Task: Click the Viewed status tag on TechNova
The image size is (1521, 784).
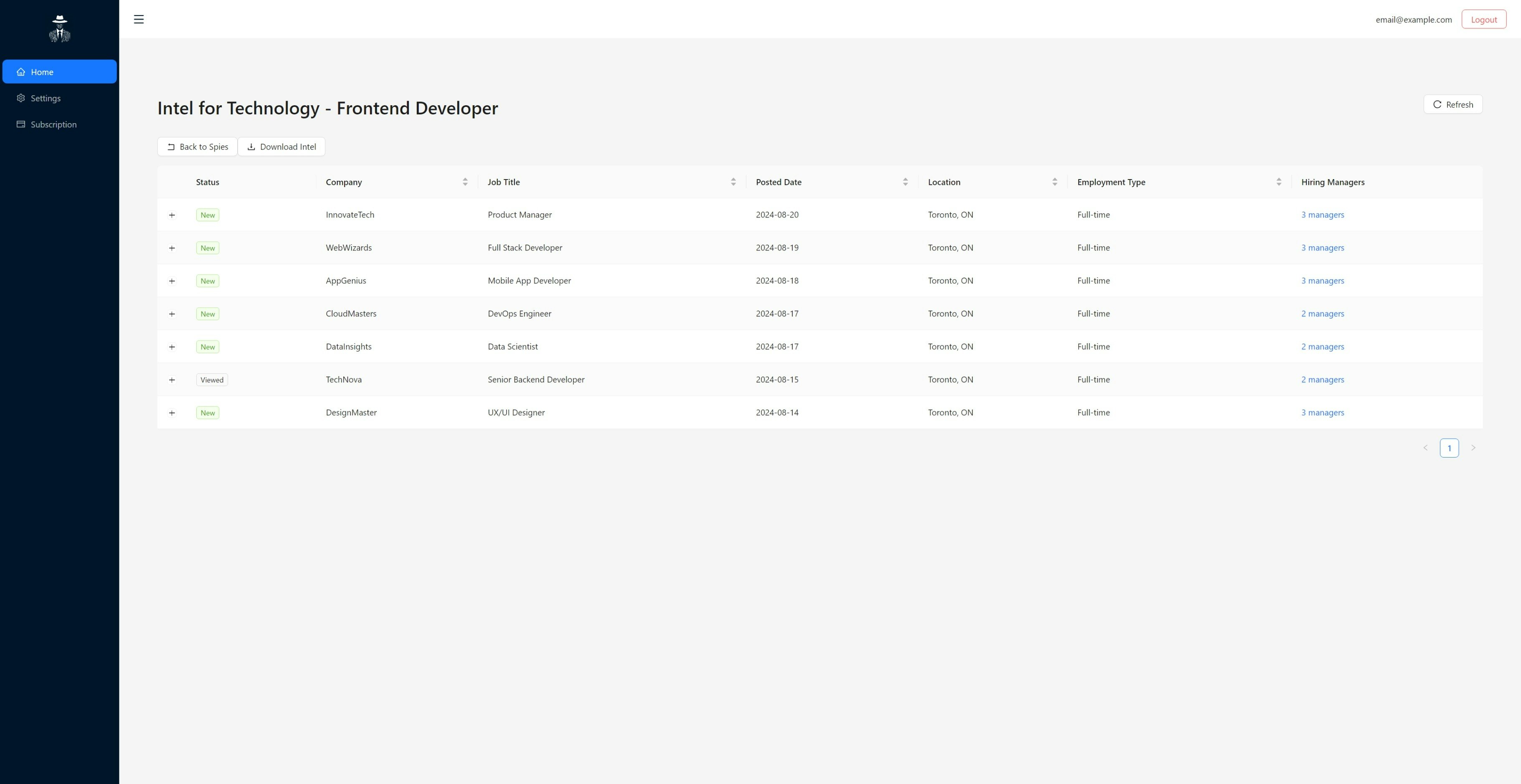Action: click(x=212, y=379)
